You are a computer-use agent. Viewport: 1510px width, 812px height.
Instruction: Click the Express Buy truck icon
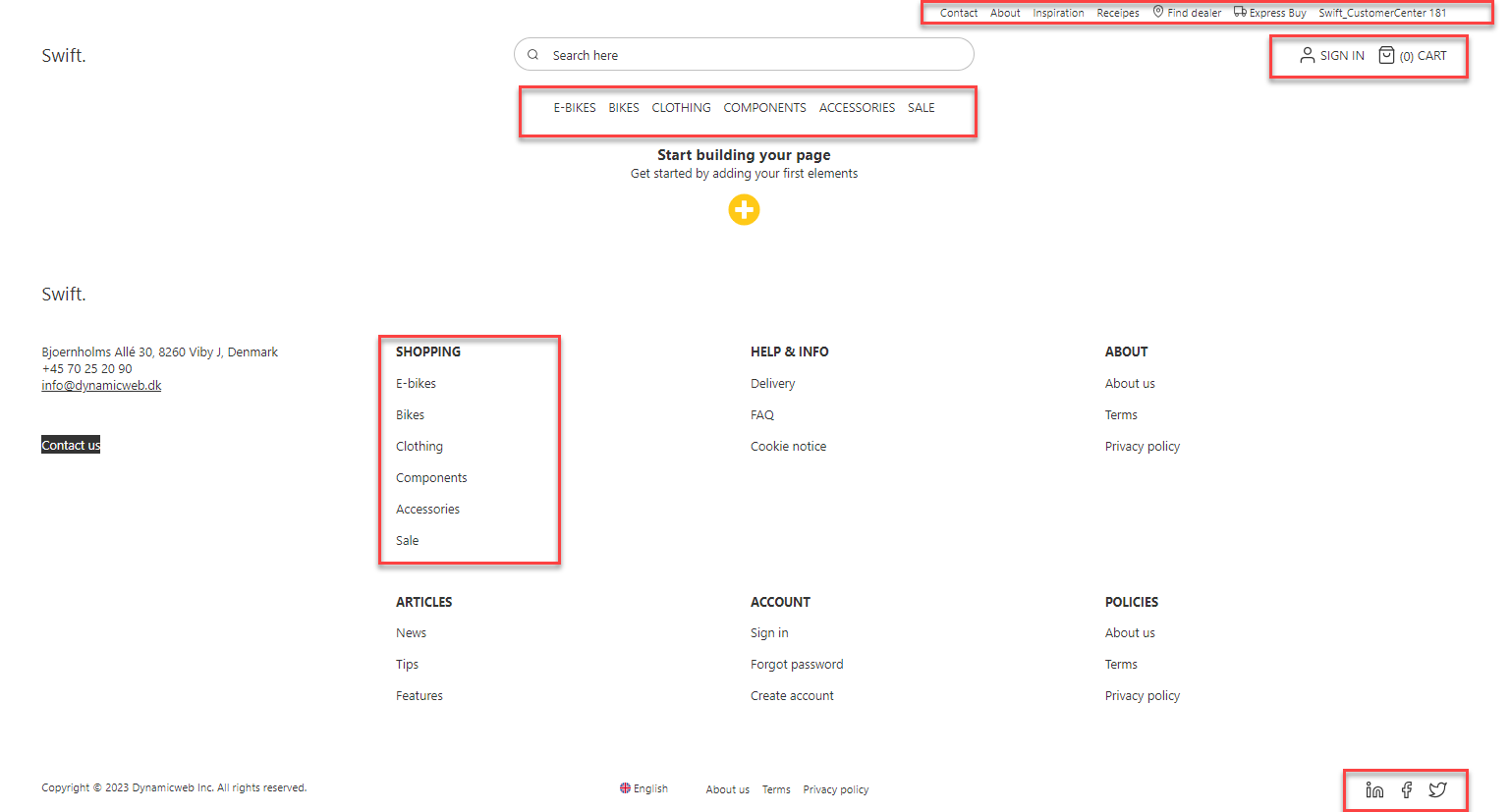pos(1240,12)
